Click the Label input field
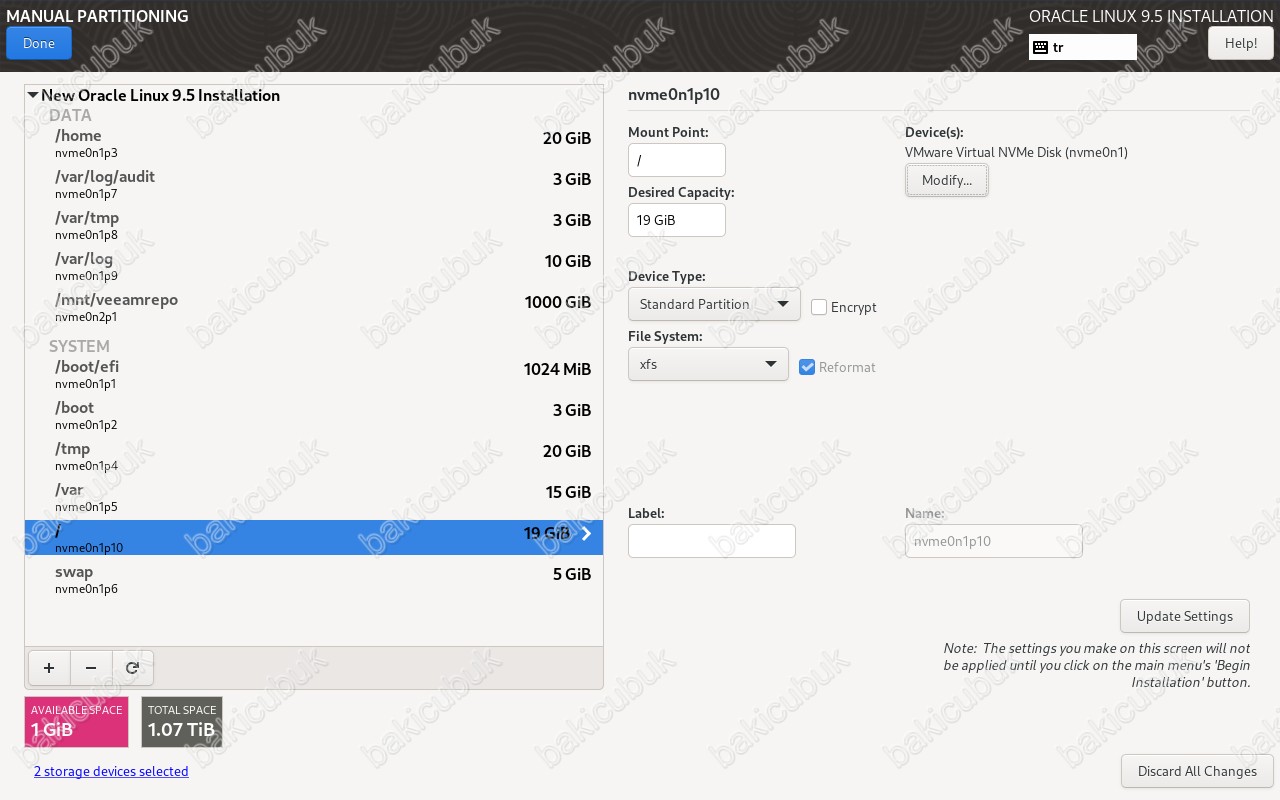The image size is (1280, 800). [x=712, y=541]
